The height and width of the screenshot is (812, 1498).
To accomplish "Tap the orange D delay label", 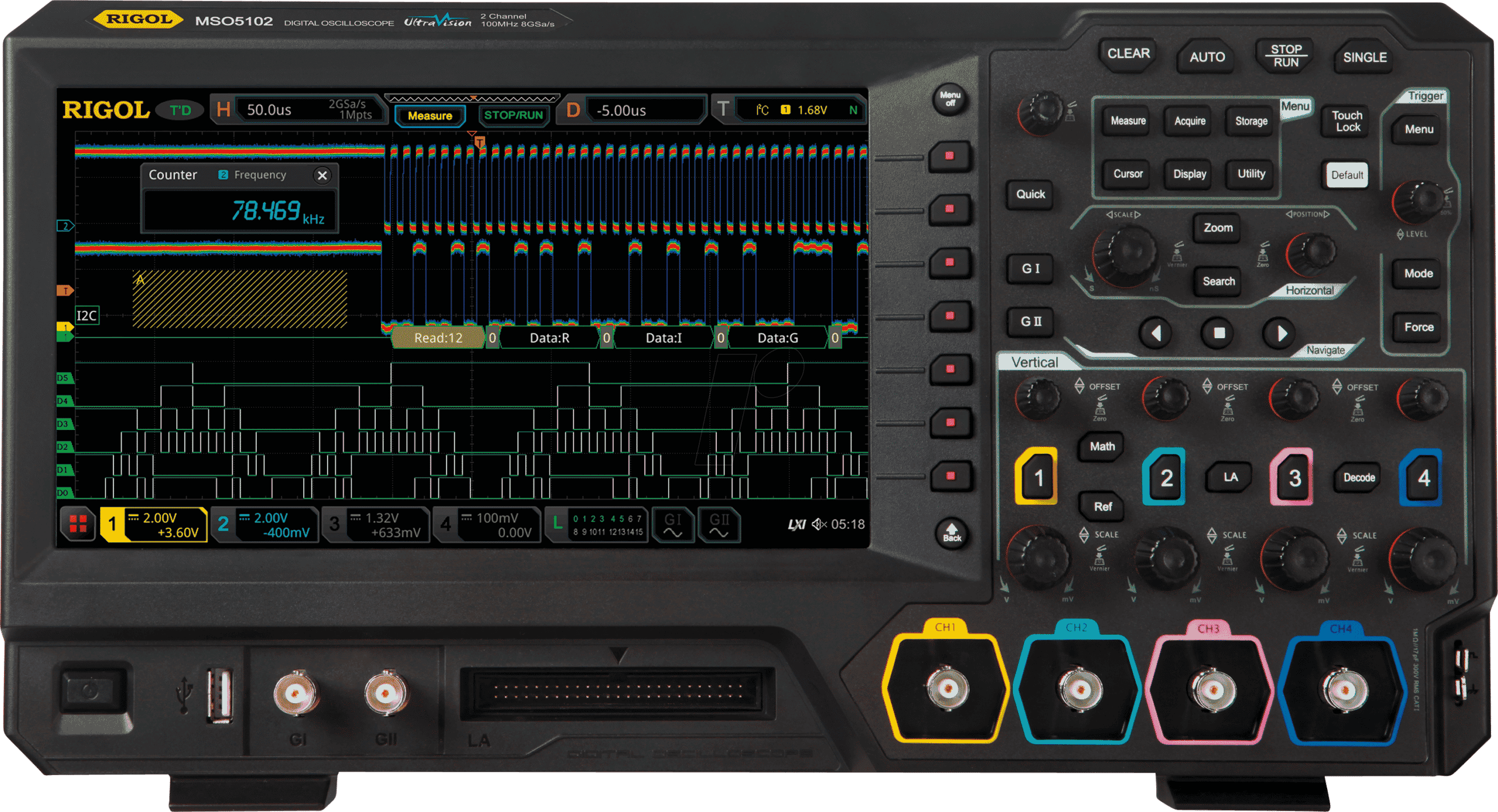I will [x=573, y=109].
